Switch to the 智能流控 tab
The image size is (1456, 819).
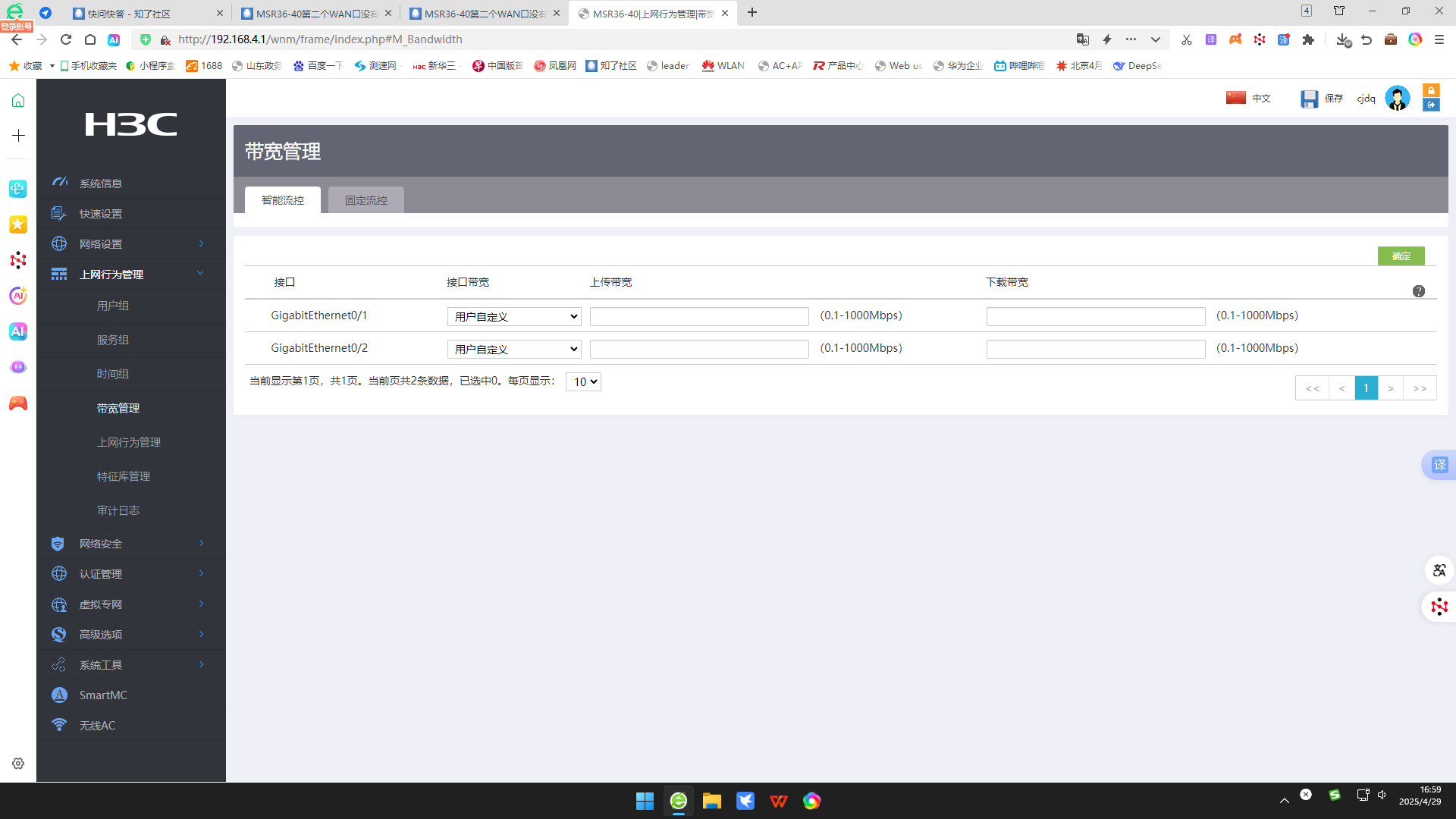[283, 200]
